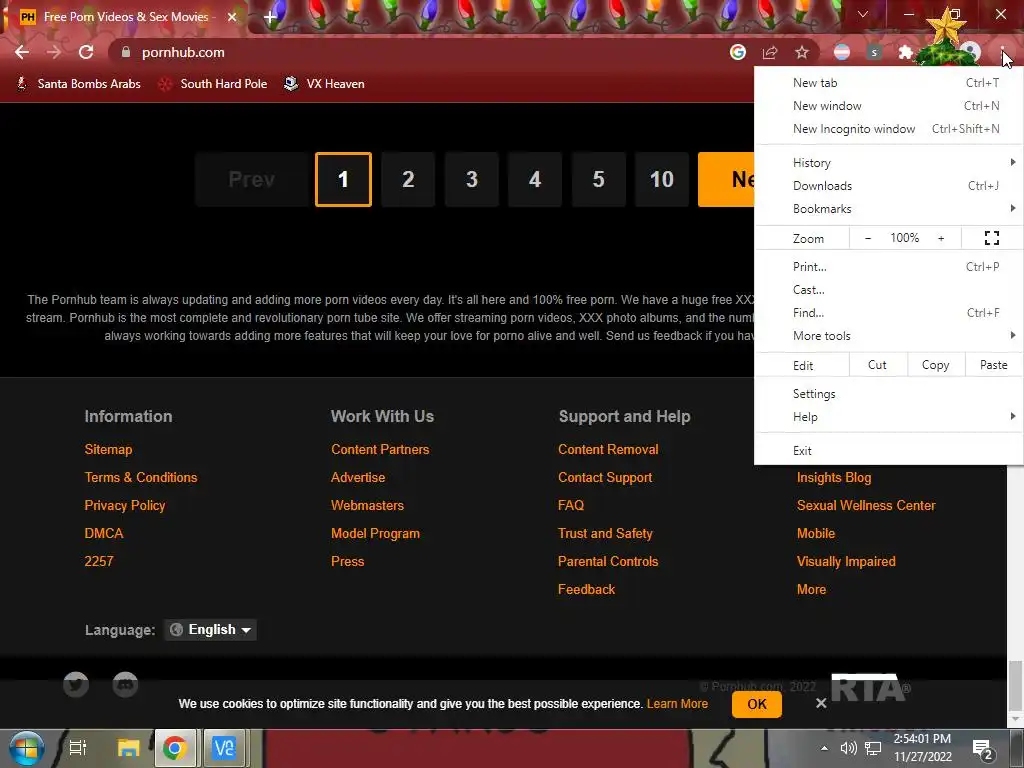The width and height of the screenshot is (1024, 768).
Task: Share this page using the share icon
Action: [x=770, y=52]
